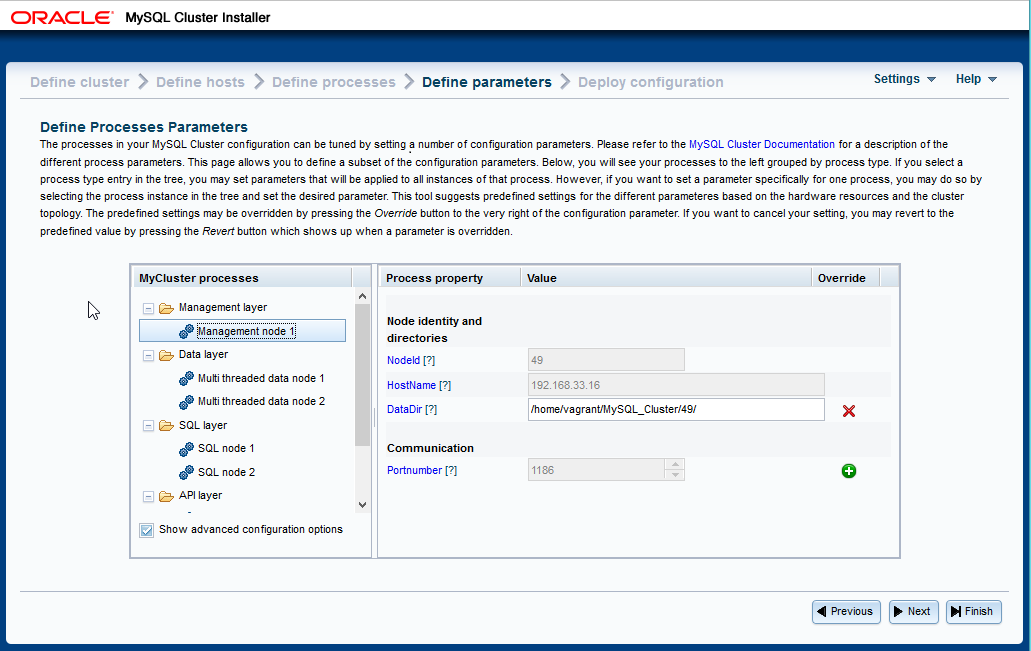Show help for DataDir via [?]
This screenshot has height=651, width=1031.
pos(431,410)
